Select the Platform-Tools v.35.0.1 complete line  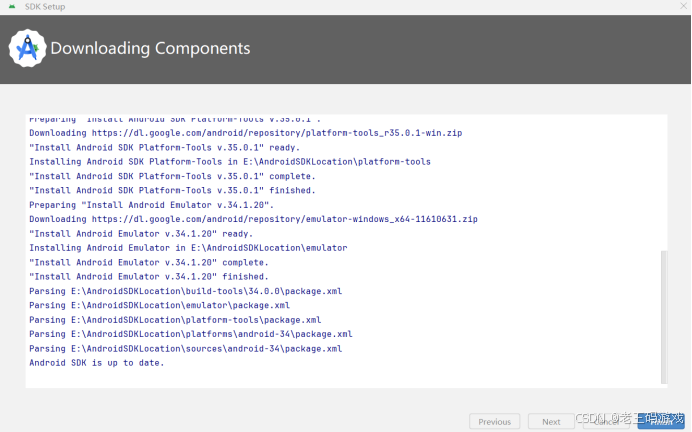(172, 176)
